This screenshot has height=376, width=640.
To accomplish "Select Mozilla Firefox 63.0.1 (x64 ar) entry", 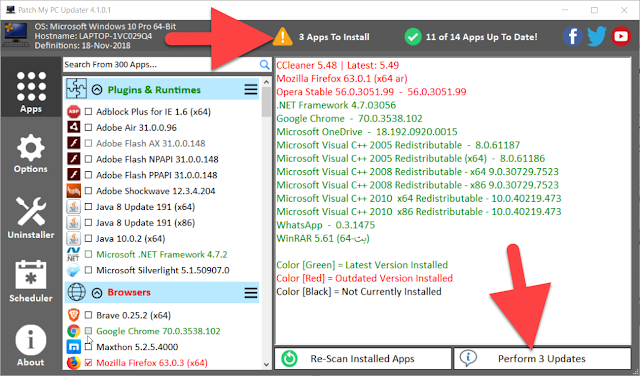I will (342, 78).
